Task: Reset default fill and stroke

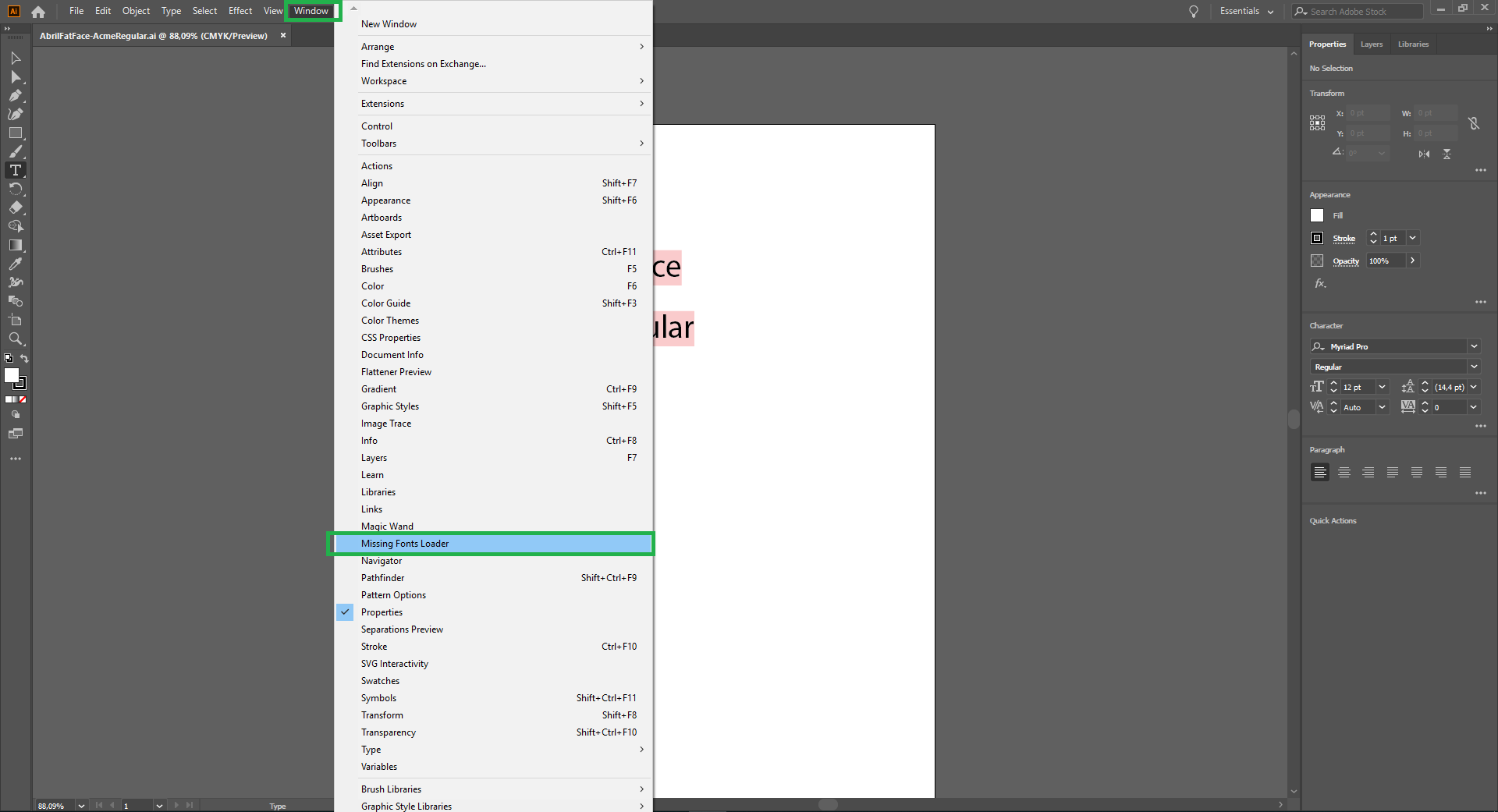Action: (x=9, y=359)
